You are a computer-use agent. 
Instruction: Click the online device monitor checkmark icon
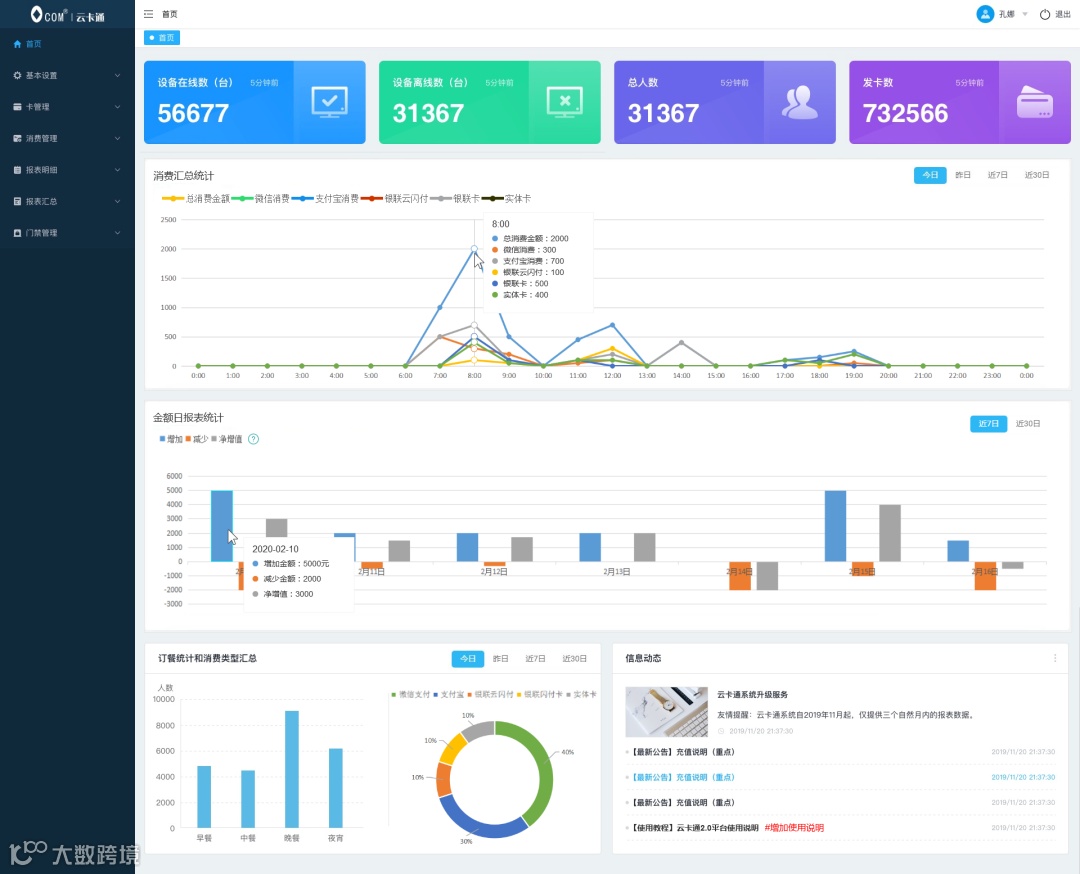pos(329,102)
